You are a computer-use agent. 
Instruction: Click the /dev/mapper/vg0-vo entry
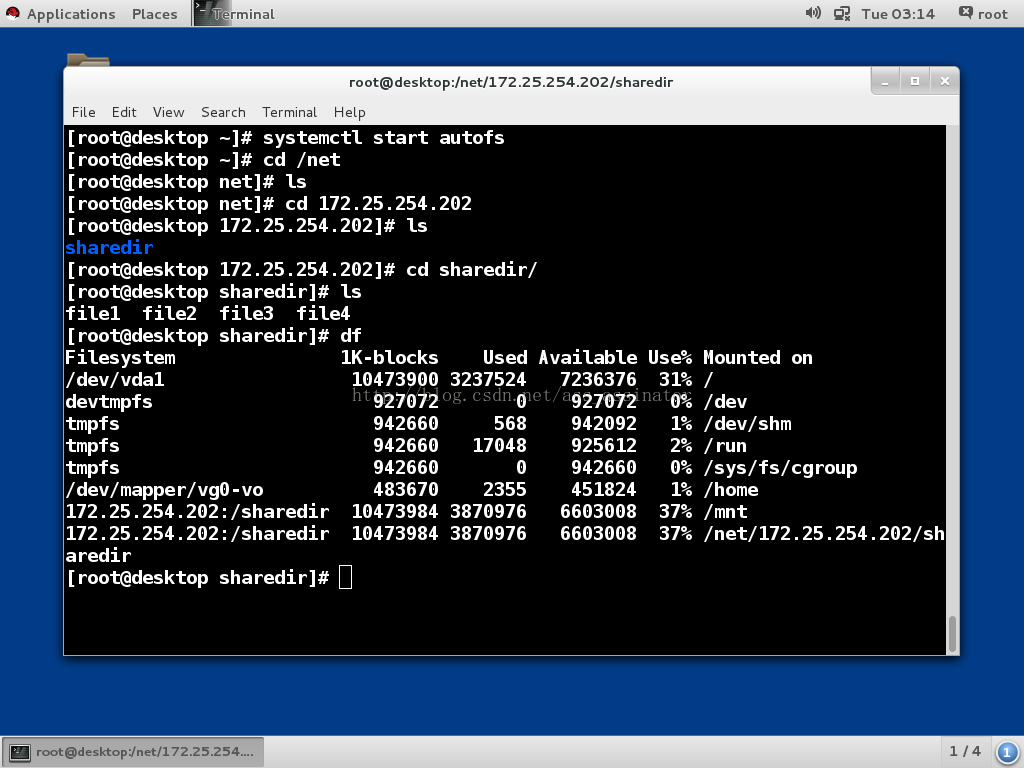point(164,490)
